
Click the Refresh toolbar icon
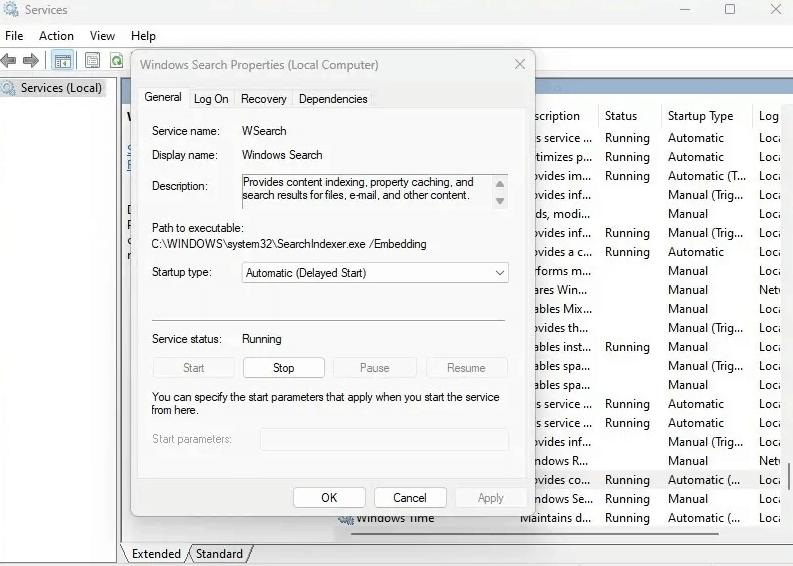point(116,61)
